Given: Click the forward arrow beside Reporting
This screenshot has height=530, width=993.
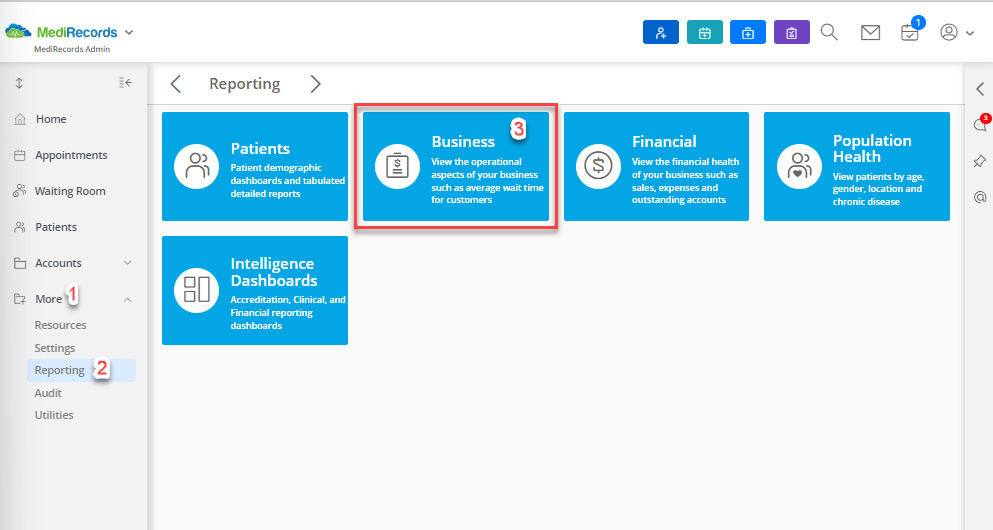Looking at the screenshot, I should [x=315, y=84].
